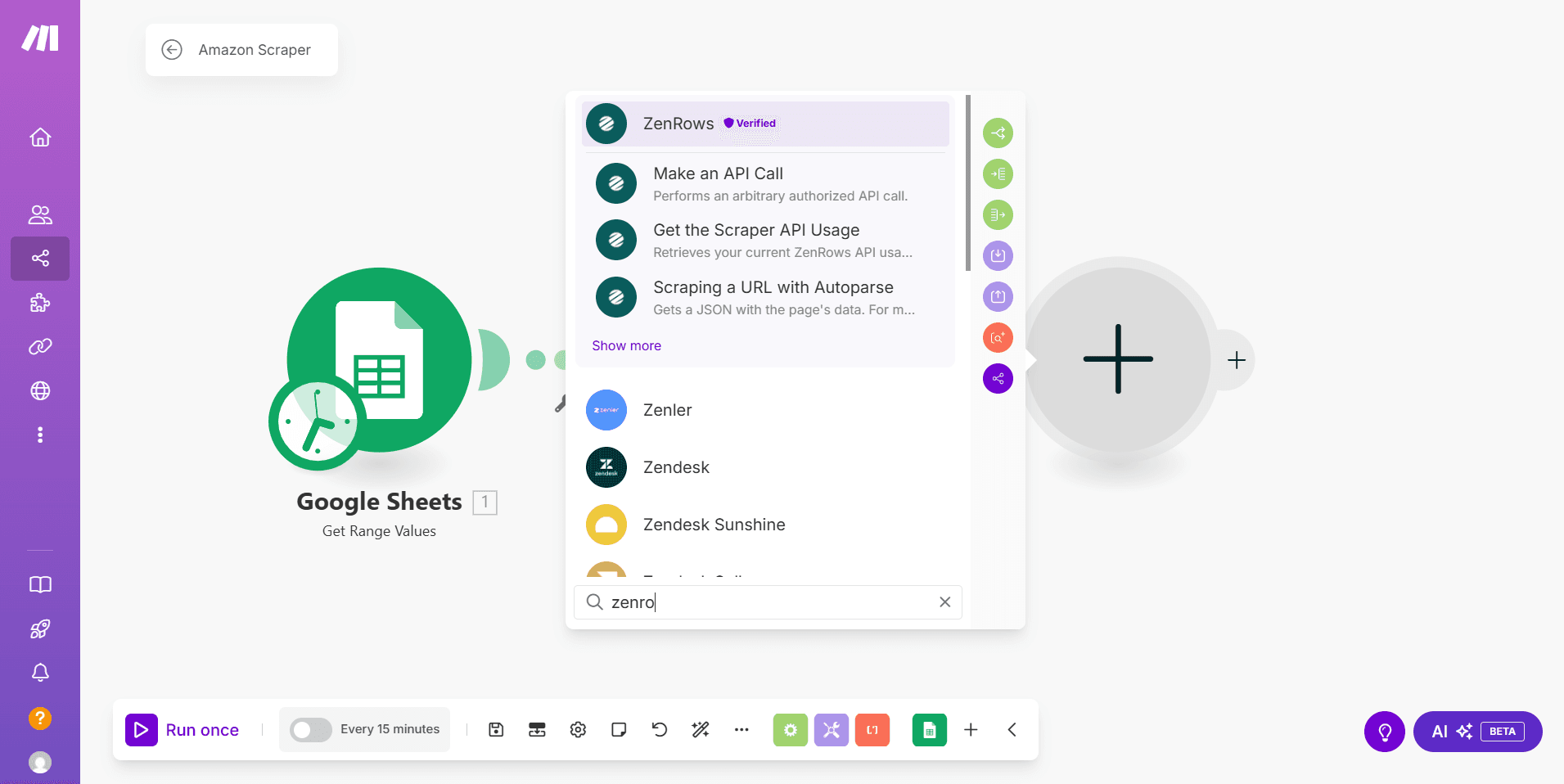Select the ZenRows Verified app header
This screenshot has height=784, width=1564.
pos(765,124)
